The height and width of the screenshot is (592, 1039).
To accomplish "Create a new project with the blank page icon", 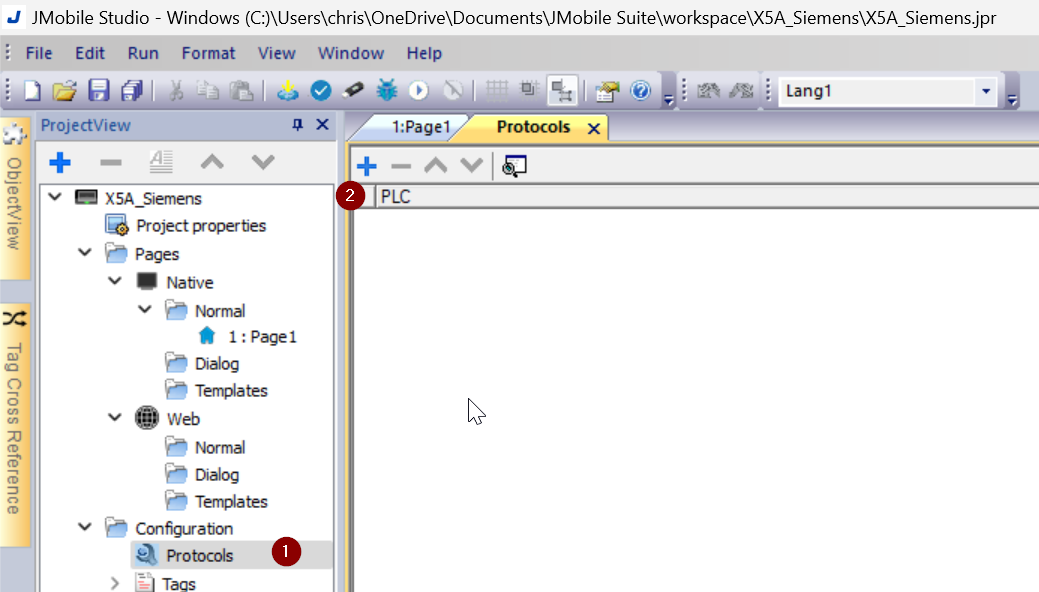I will point(32,90).
